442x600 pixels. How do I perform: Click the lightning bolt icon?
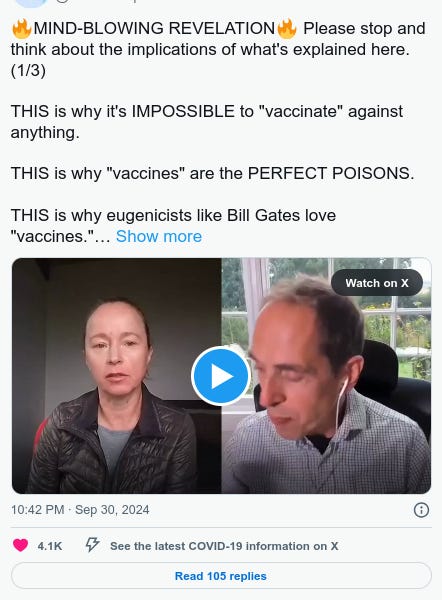92,545
